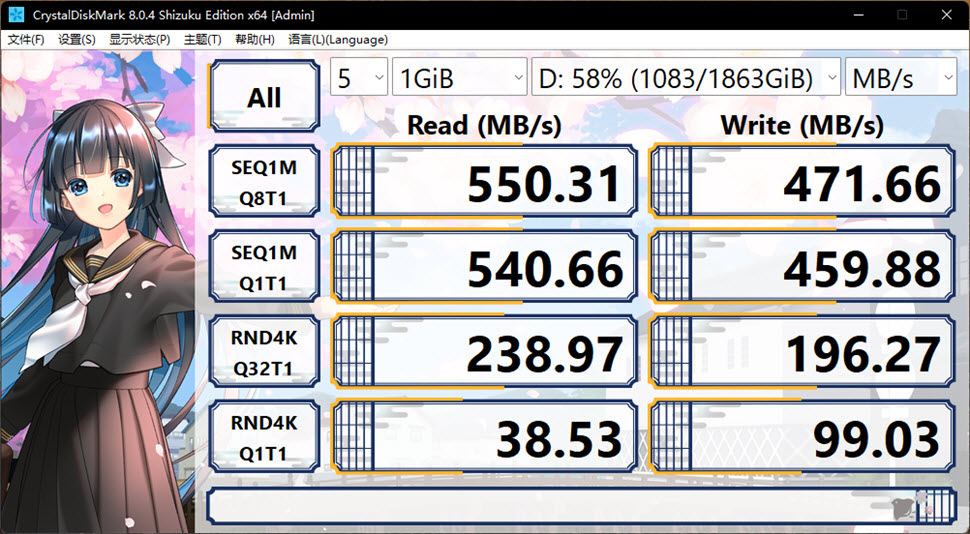
Task: Open the 设置(S) menu
Action: (77, 40)
